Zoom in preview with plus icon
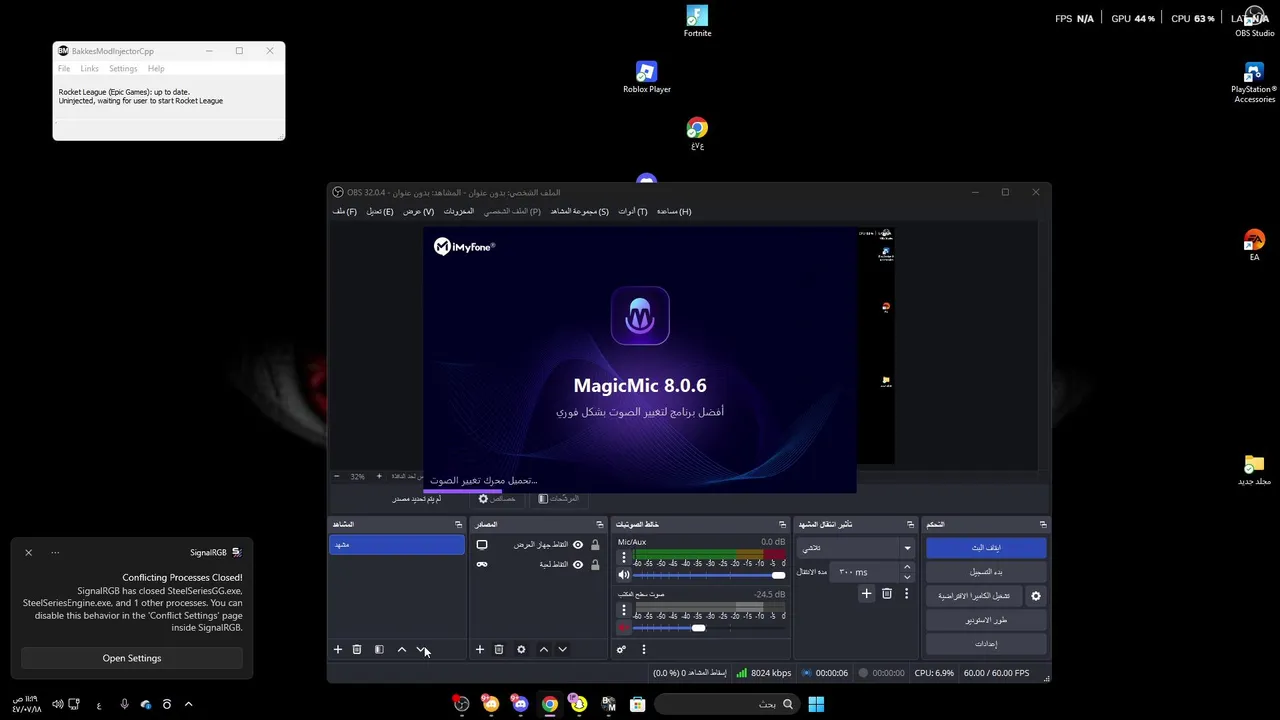1280x720 pixels. click(379, 476)
